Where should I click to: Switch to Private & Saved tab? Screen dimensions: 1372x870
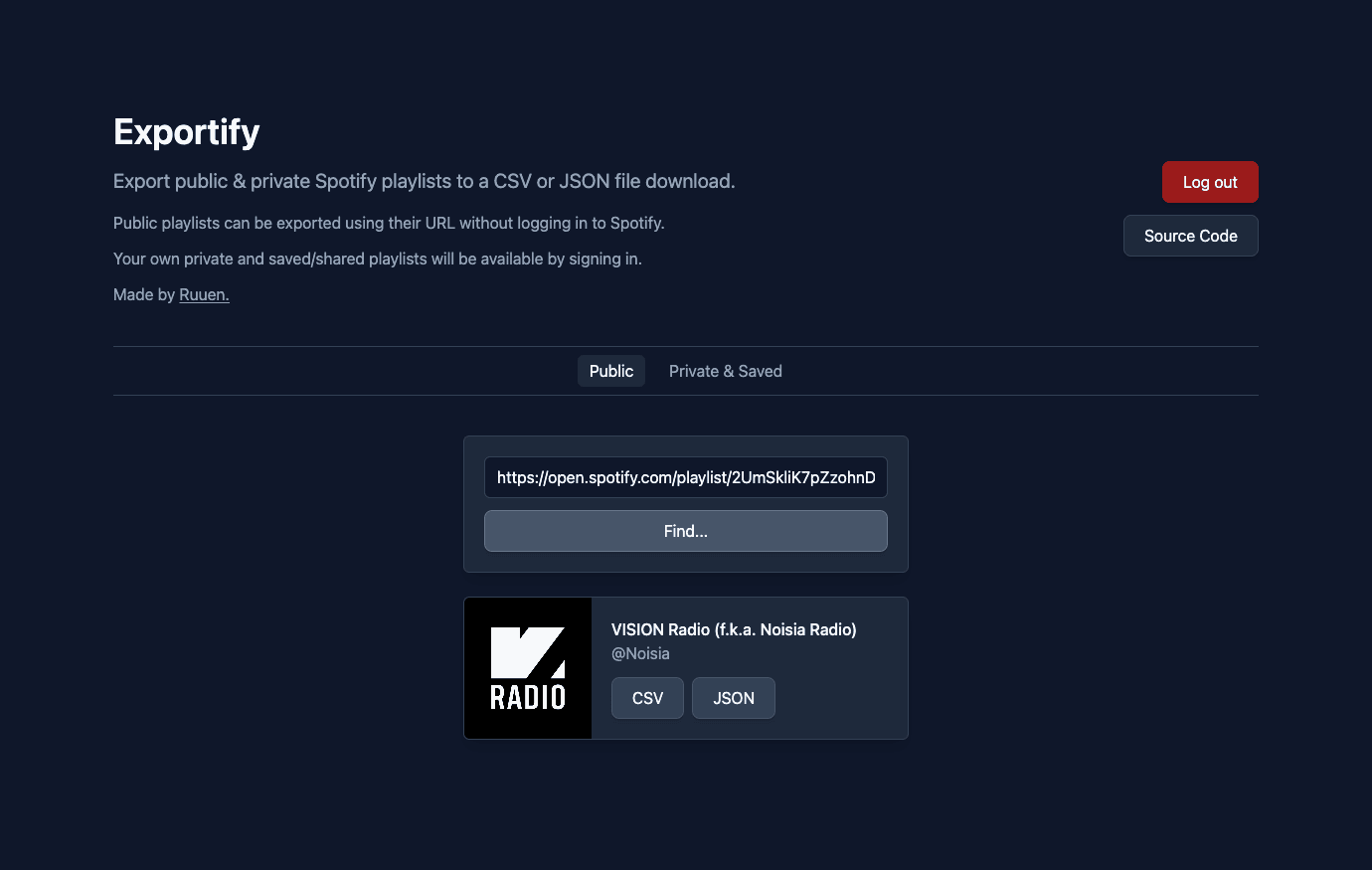coord(725,371)
